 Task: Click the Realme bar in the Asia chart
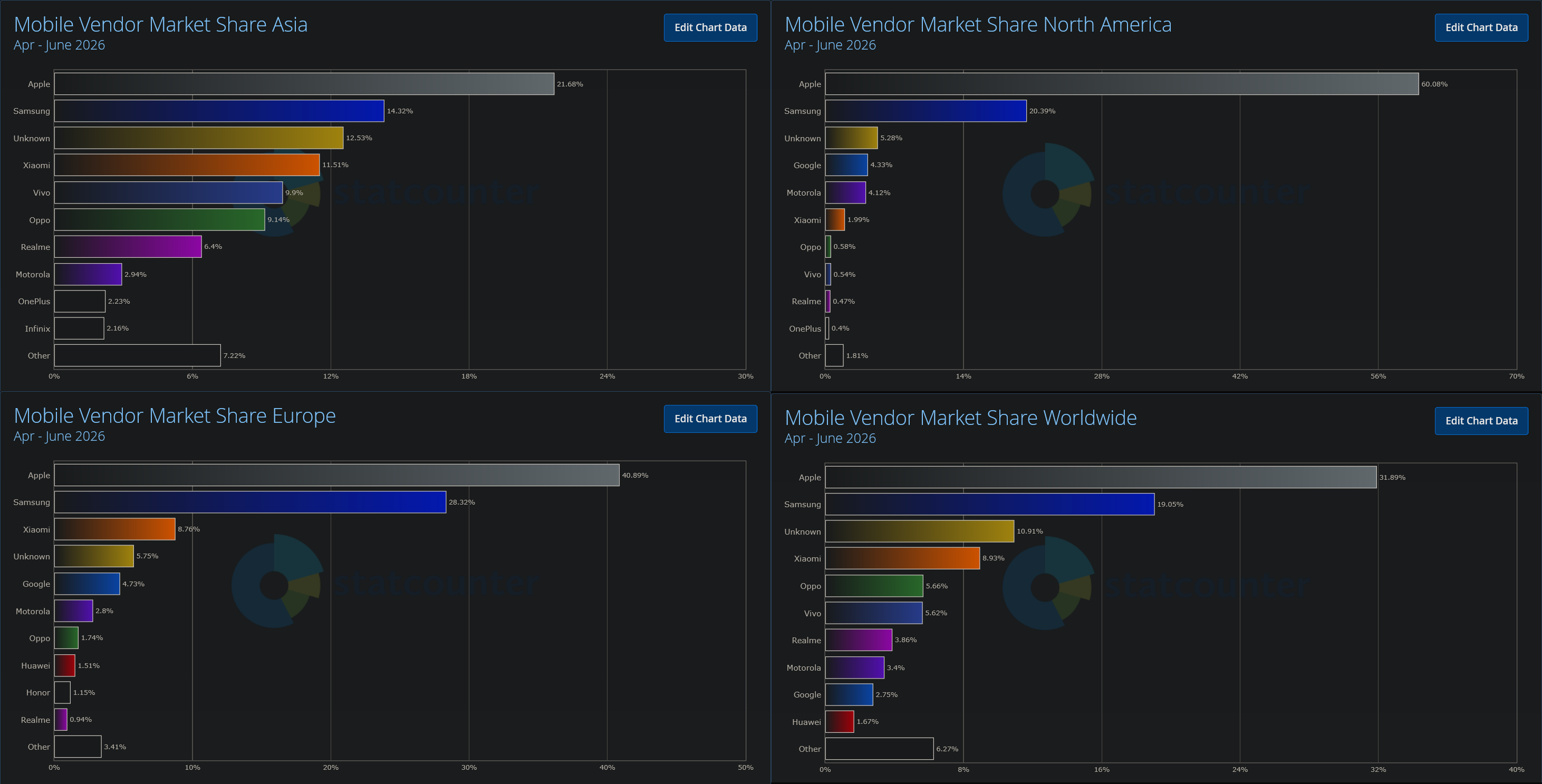[128, 247]
